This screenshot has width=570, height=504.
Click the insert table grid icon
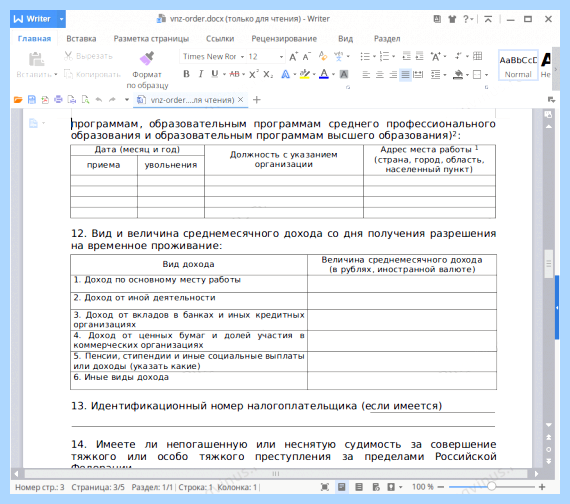coord(478,56)
